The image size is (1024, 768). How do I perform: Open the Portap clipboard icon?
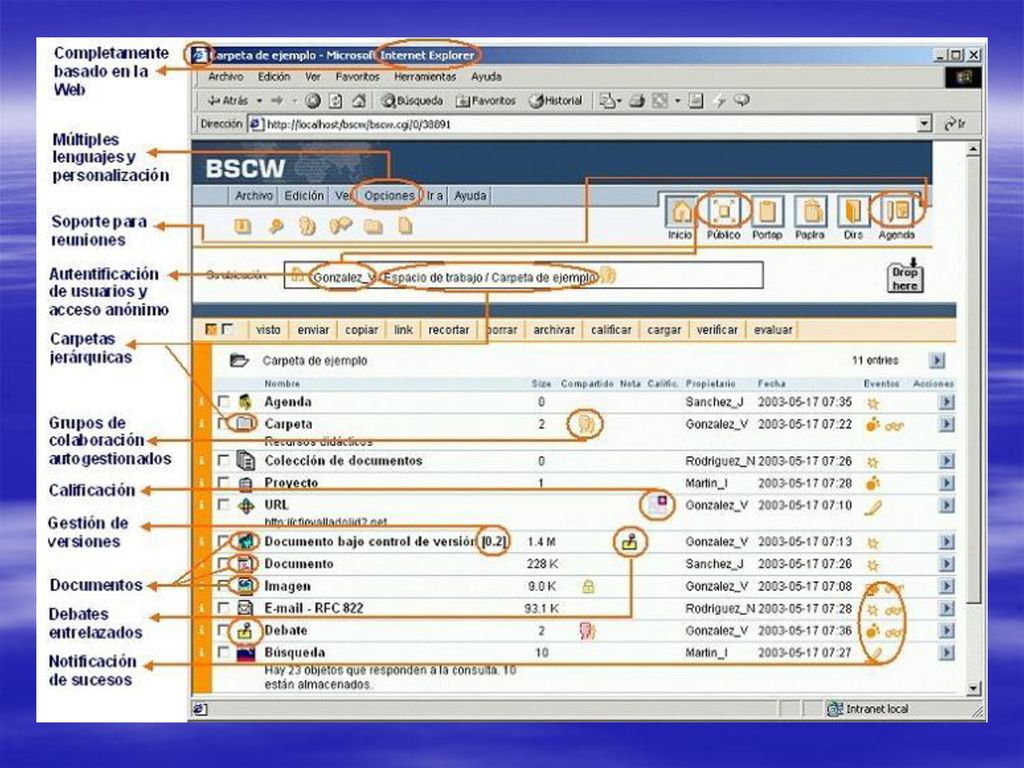point(767,212)
